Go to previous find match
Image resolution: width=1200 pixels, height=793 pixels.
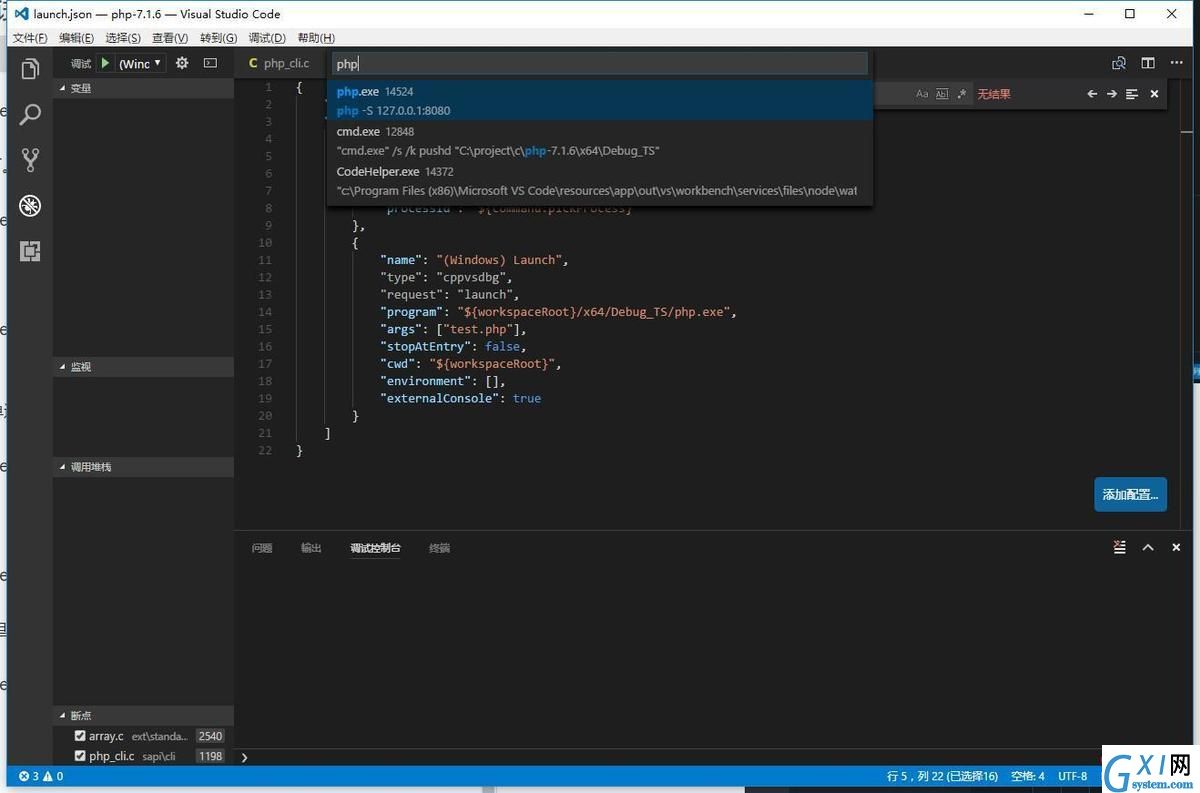(1092, 94)
